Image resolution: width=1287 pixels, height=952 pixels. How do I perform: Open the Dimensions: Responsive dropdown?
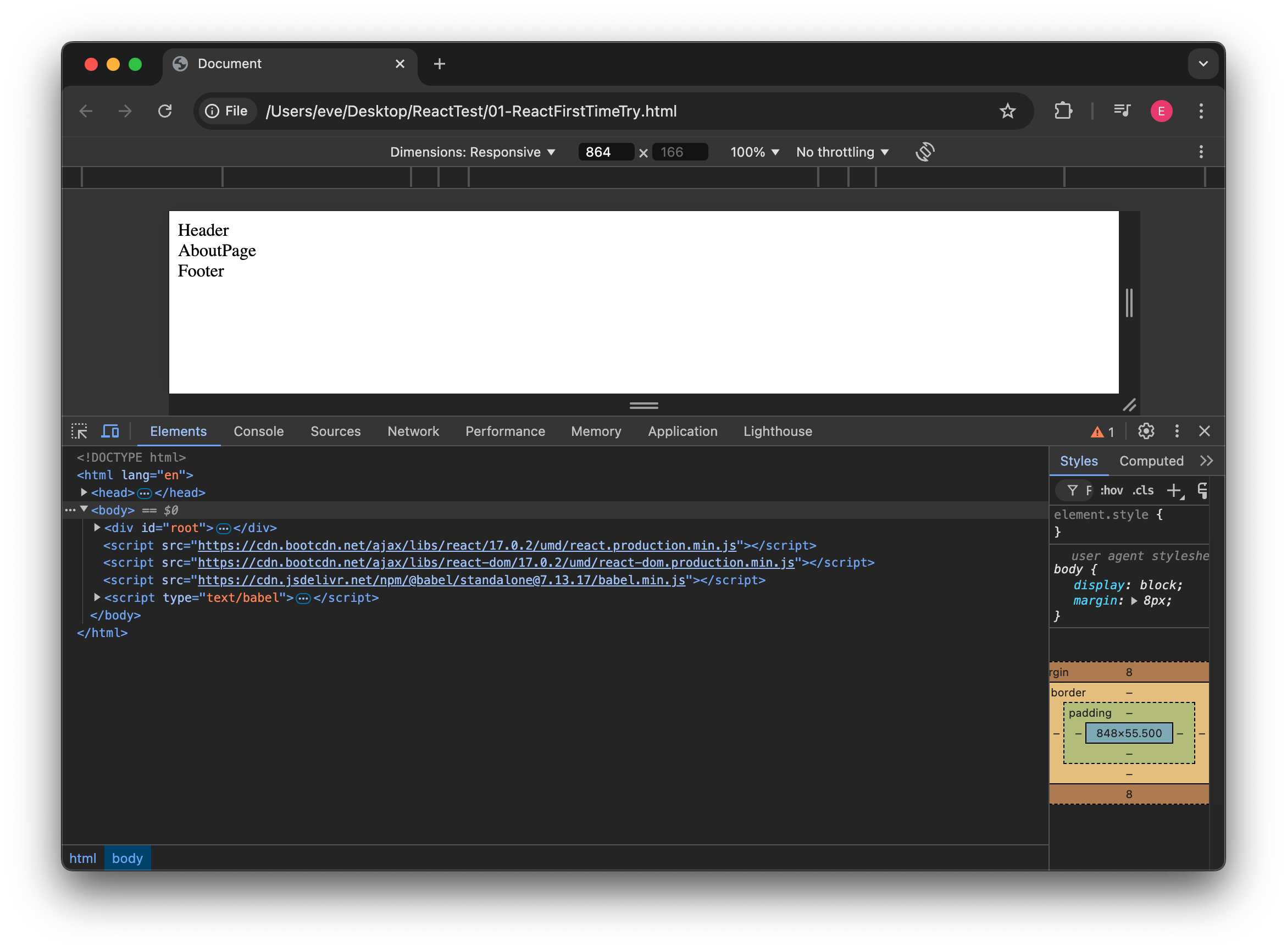click(473, 152)
